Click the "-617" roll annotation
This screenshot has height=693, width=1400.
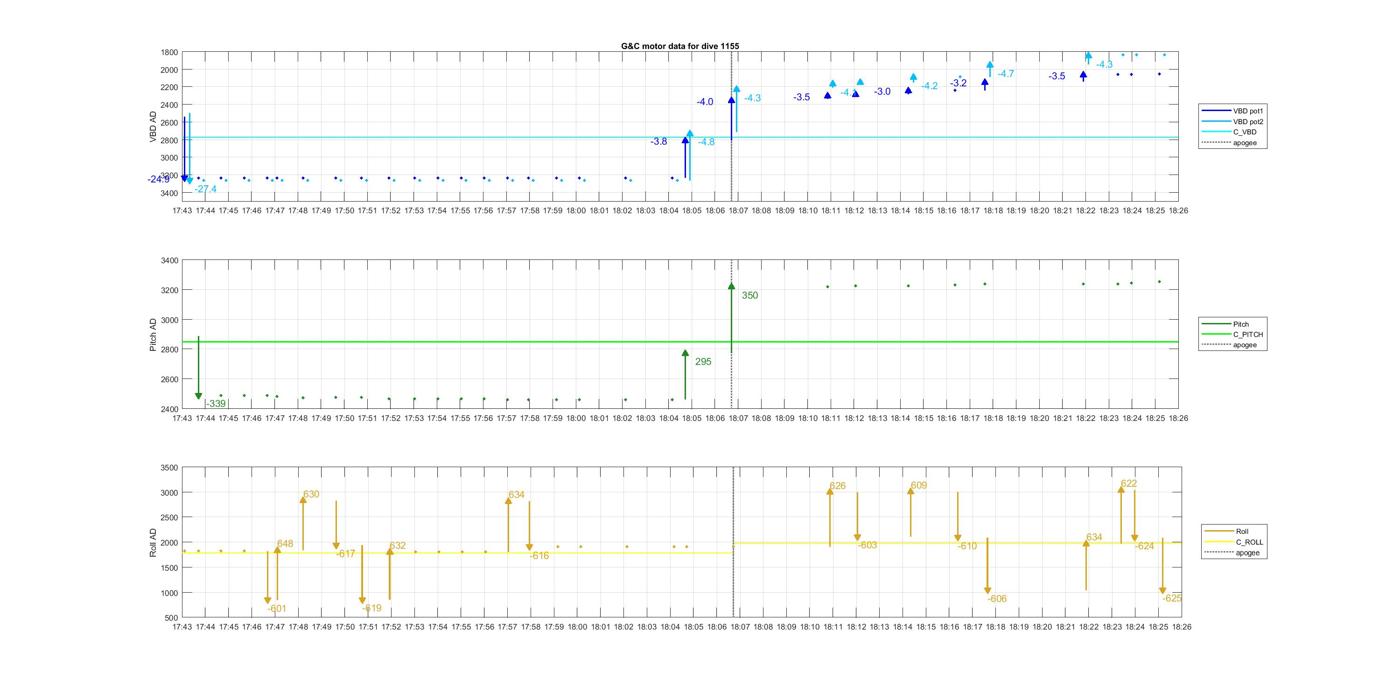345,554
